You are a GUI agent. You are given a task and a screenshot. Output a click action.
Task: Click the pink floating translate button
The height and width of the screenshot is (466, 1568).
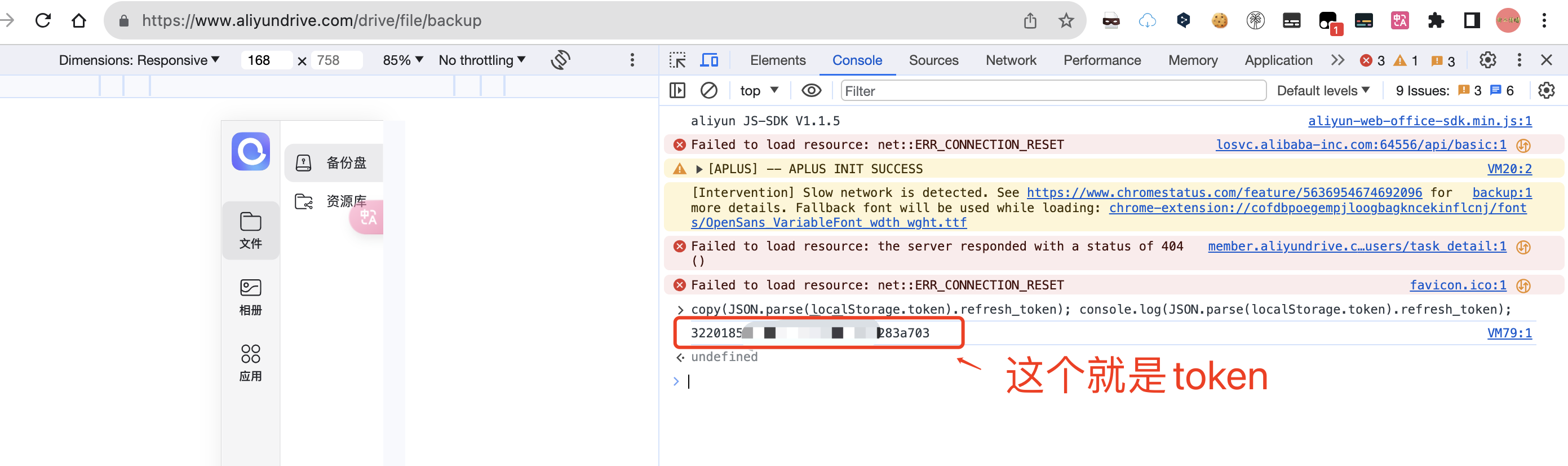366,217
